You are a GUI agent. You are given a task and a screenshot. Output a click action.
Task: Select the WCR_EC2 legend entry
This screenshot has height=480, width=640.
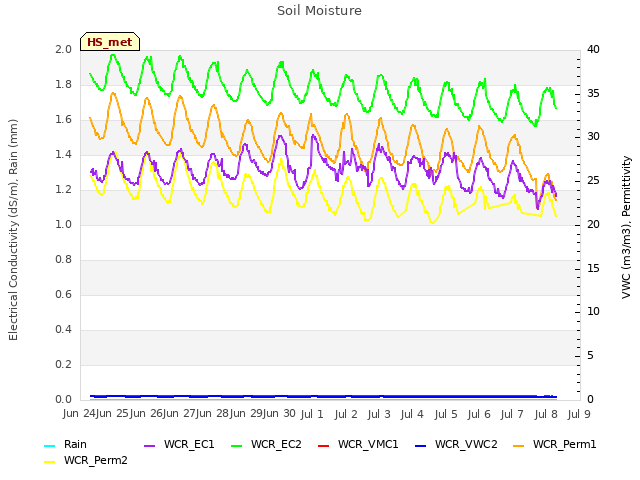(266, 444)
